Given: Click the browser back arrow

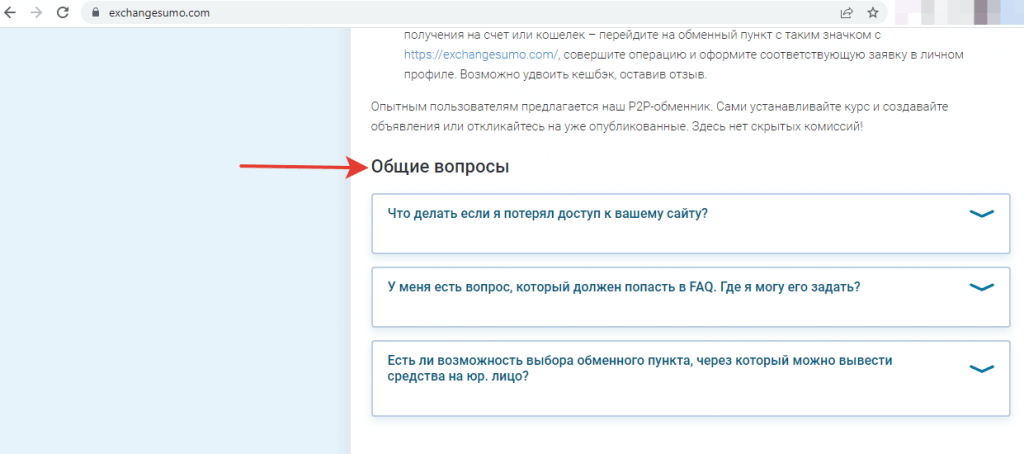Looking at the screenshot, I should 12,13.
